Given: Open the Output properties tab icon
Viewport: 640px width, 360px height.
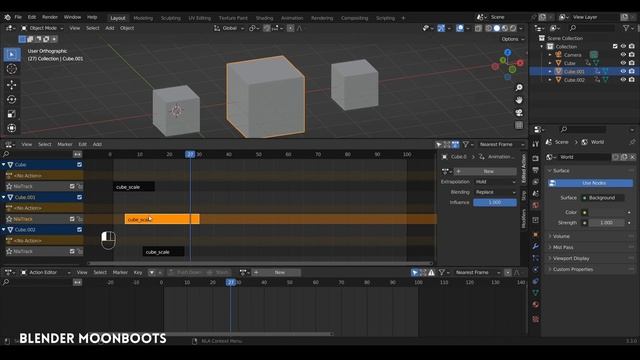Looking at the screenshot, I should [x=536, y=170].
